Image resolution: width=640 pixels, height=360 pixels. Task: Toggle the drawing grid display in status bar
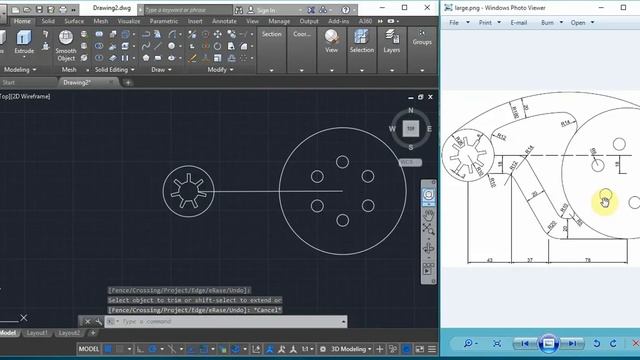(x=108, y=349)
